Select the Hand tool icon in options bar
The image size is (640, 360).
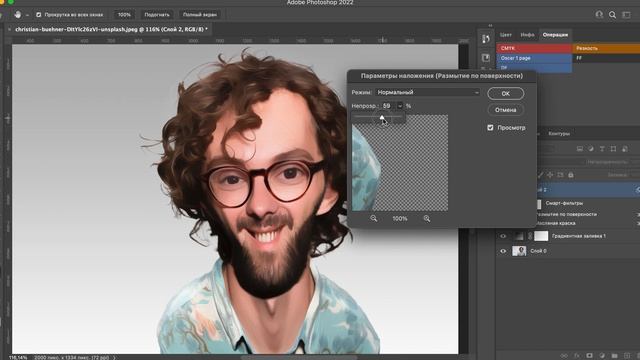(18, 15)
